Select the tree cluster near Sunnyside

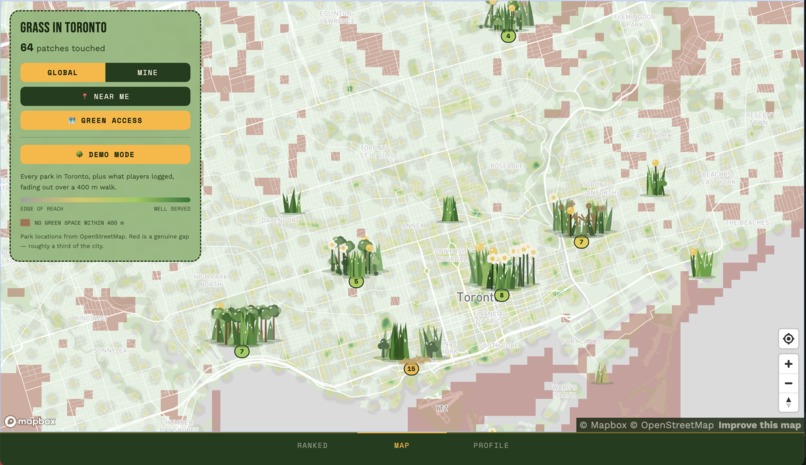pos(245,324)
